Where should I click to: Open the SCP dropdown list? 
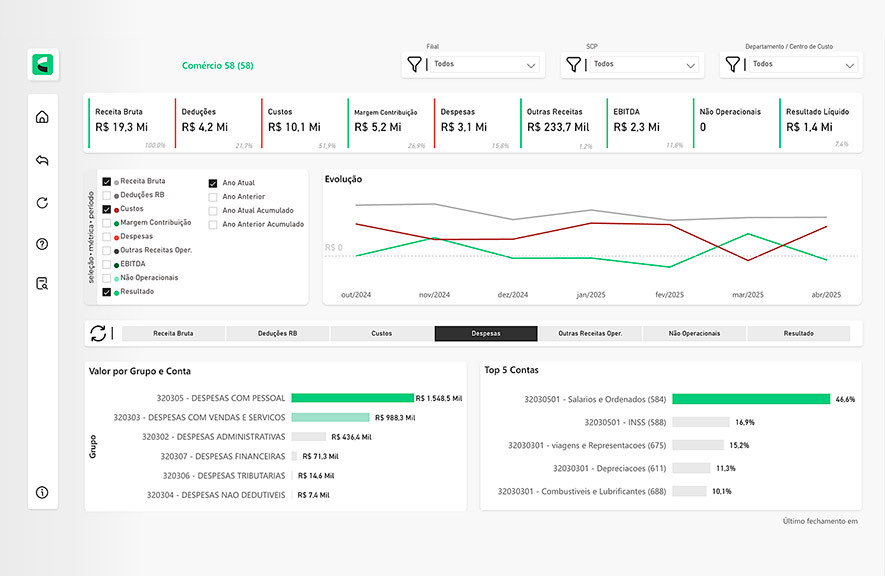click(x=690, y=65)
